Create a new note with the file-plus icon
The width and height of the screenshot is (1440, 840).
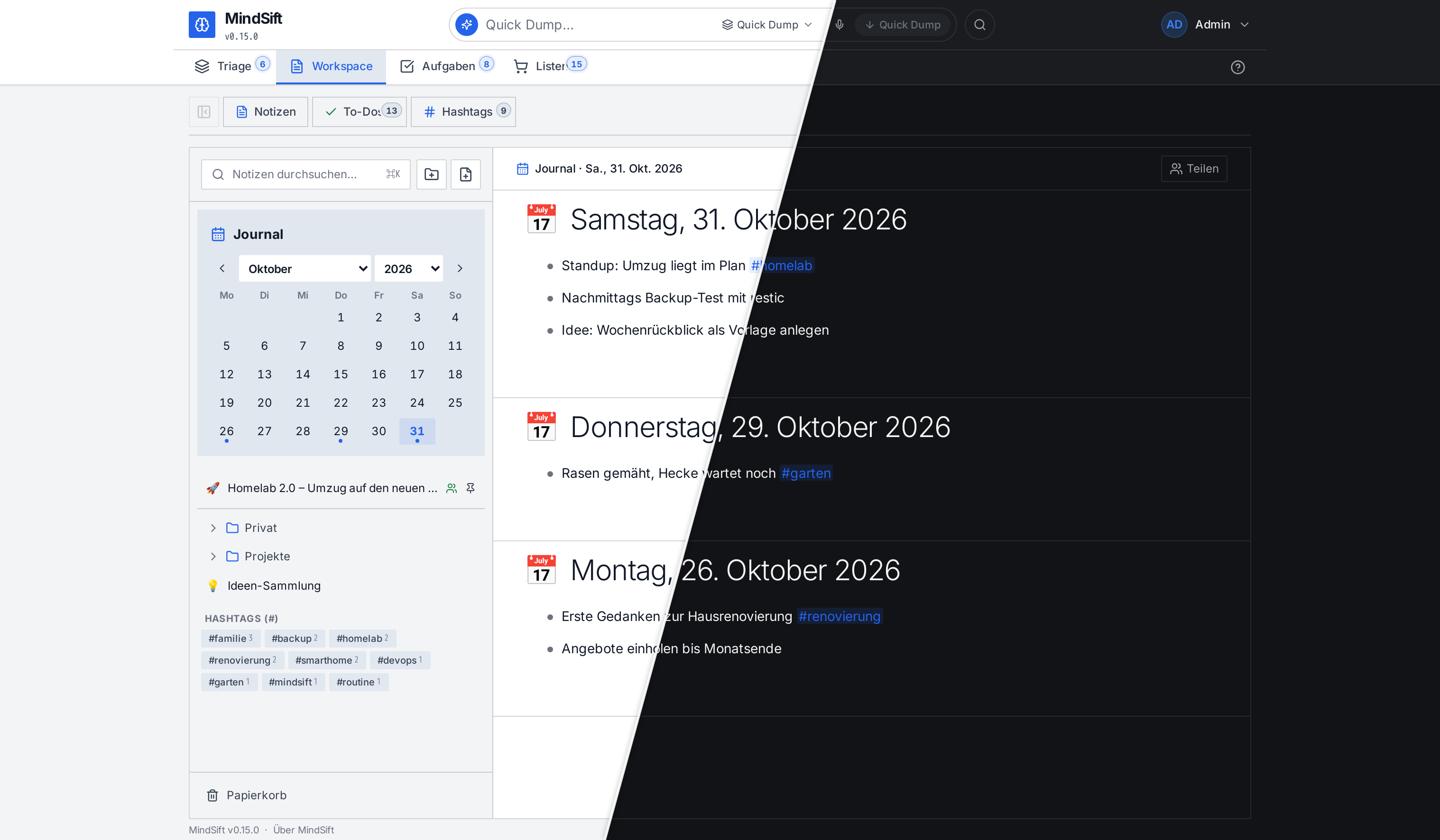tap(465, 174)
